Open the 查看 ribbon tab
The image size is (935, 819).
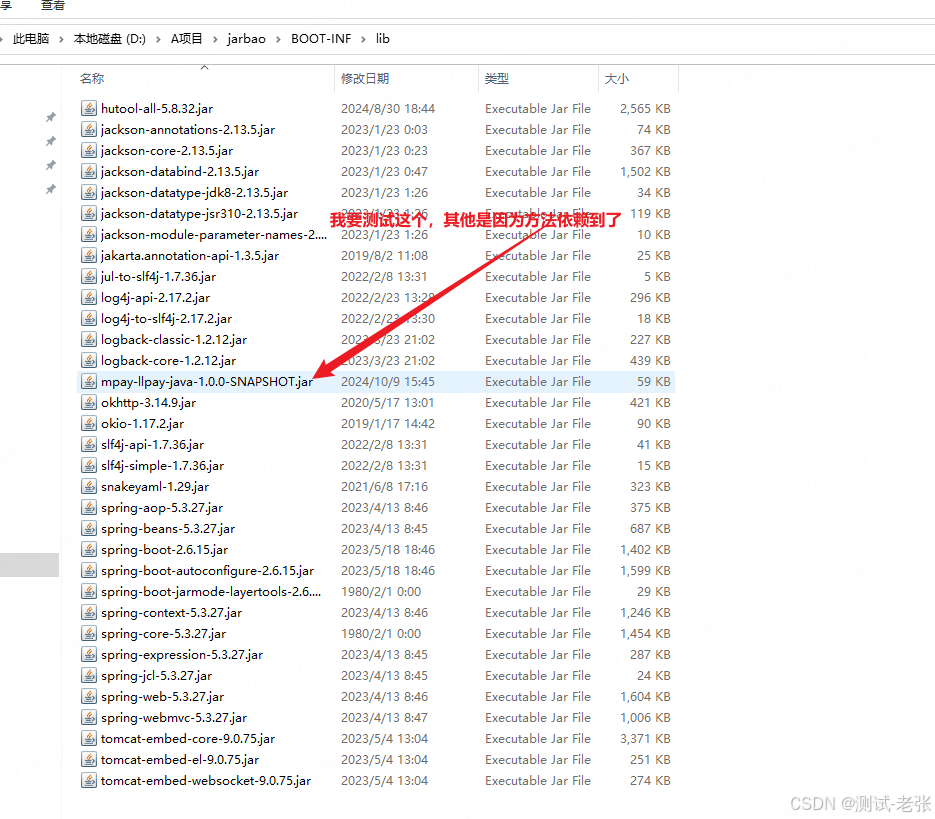[x=52, y=5]
